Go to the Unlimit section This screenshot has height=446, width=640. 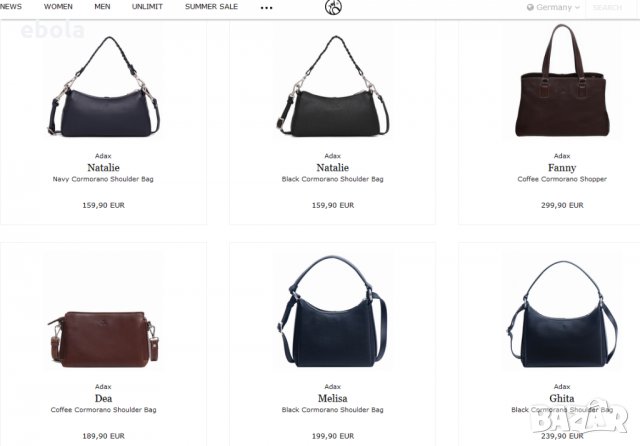(x=147, y=7)
